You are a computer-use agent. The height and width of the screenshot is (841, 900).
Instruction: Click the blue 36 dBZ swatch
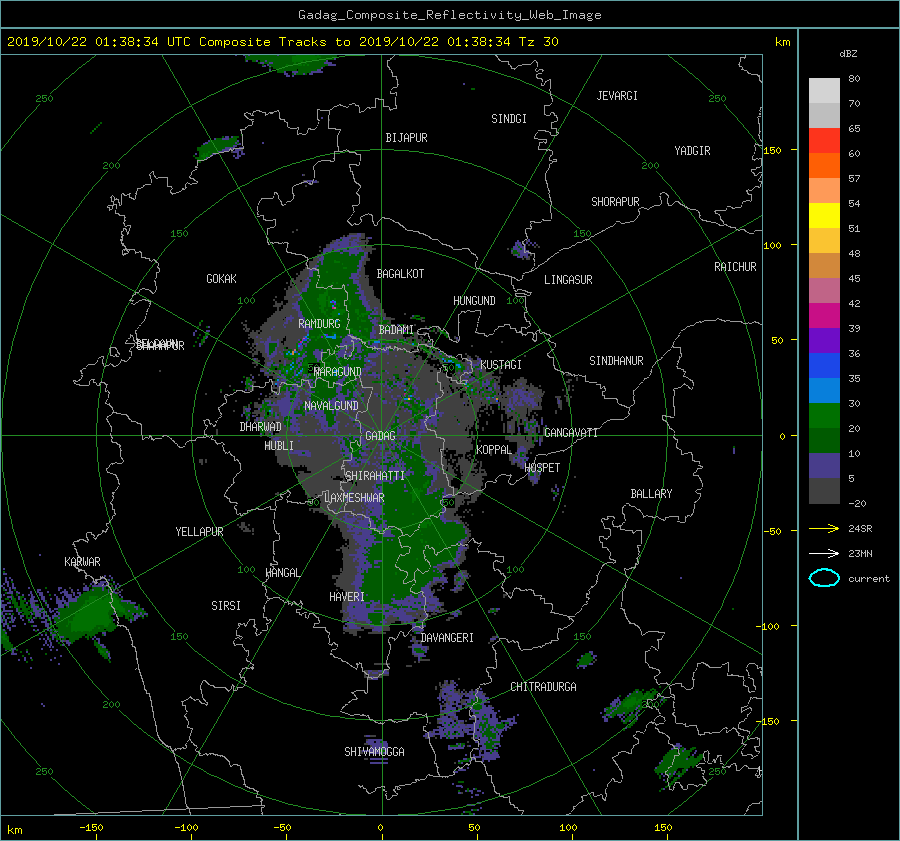[824, 365]
